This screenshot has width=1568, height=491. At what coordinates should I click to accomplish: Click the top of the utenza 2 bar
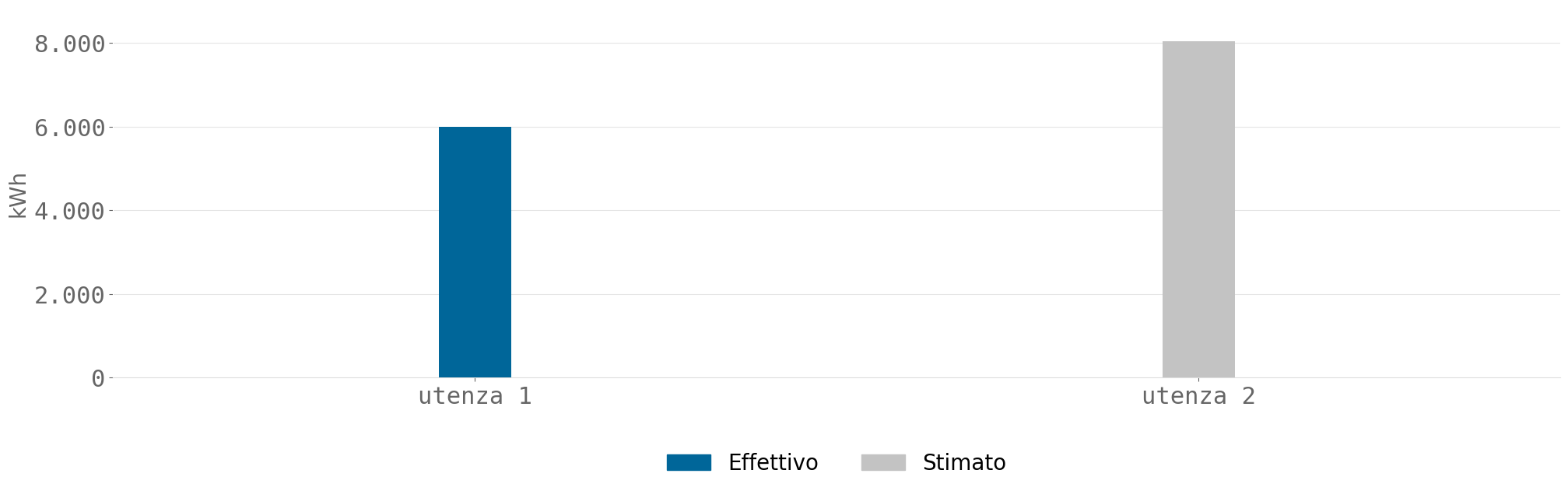pyautogui.click(x=1198, y=42)
